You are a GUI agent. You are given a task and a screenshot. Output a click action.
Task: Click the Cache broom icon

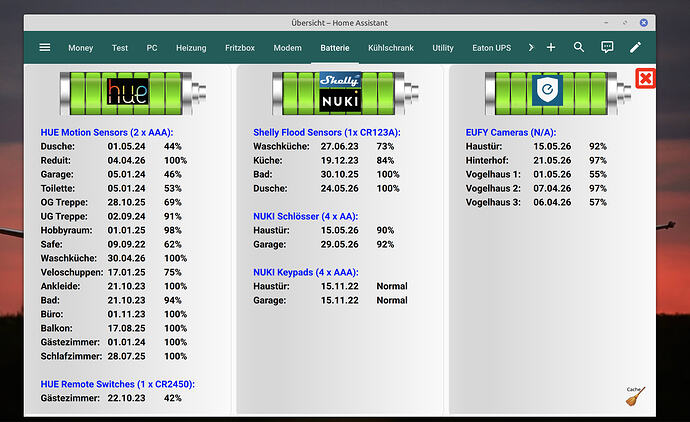coord(635,396)
